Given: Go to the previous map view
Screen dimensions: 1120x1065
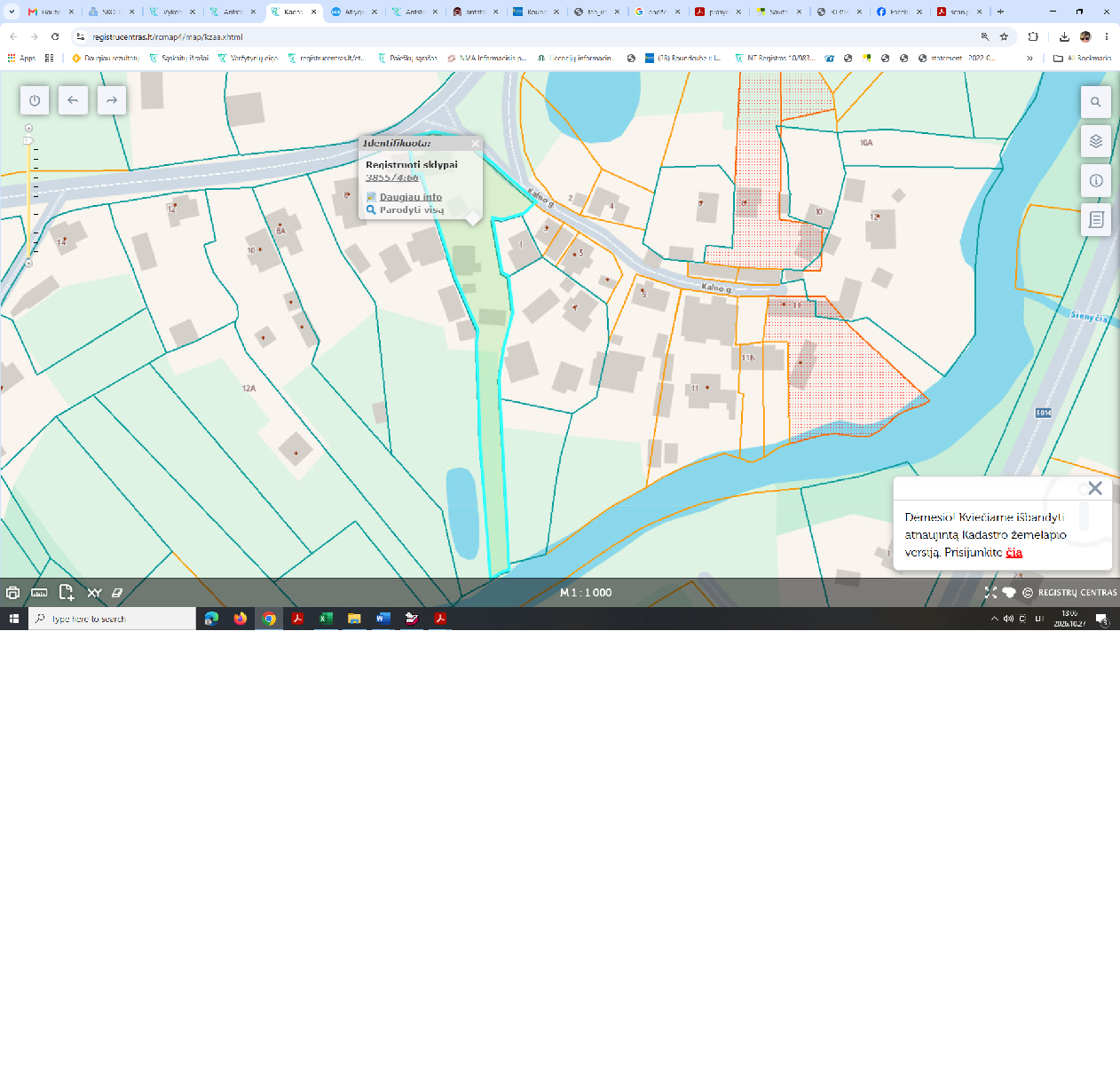Looking at the screenshot, I should click(73, 100).
